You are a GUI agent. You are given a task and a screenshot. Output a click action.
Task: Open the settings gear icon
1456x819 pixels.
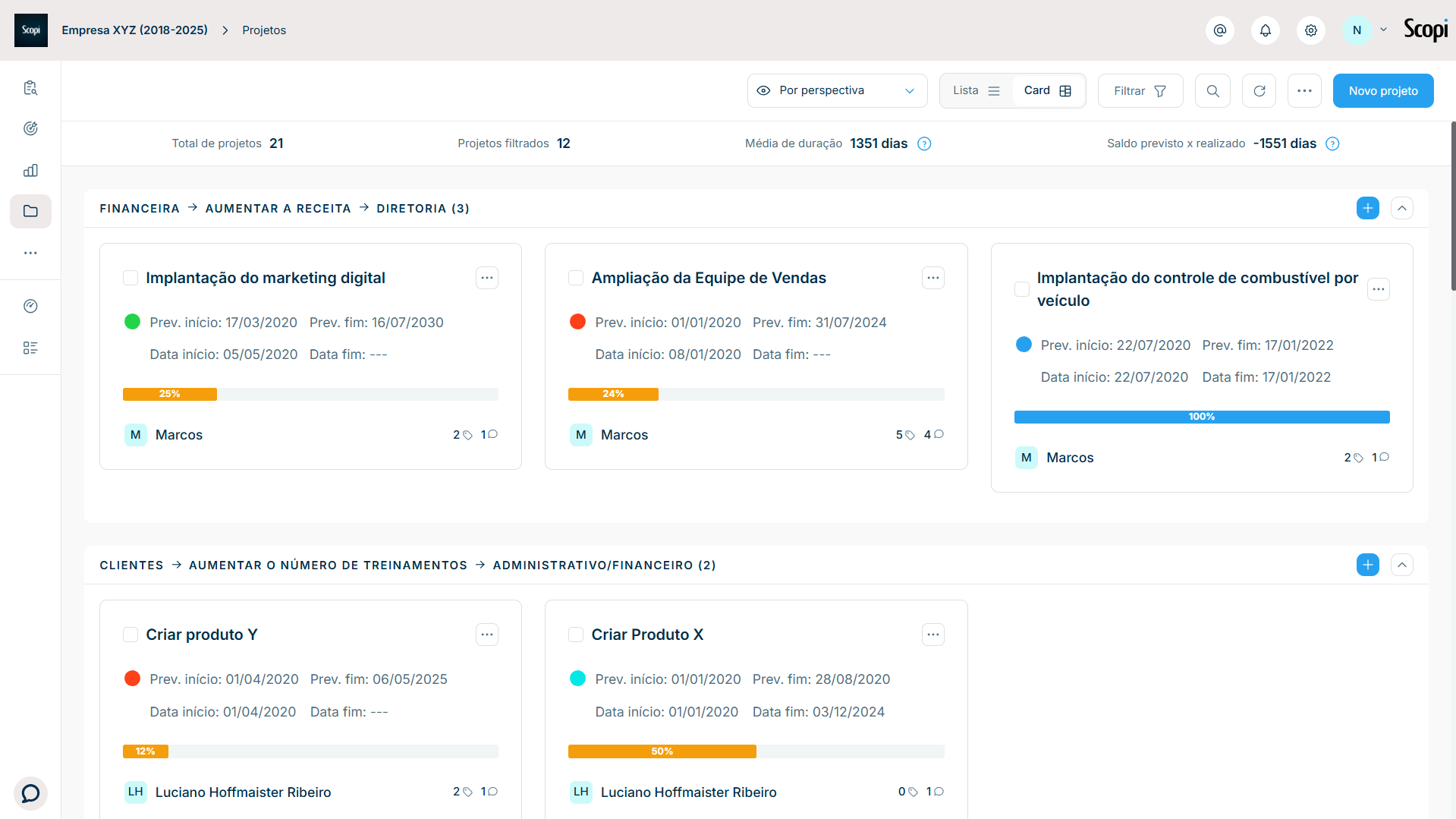click(x=1311, y=30)
